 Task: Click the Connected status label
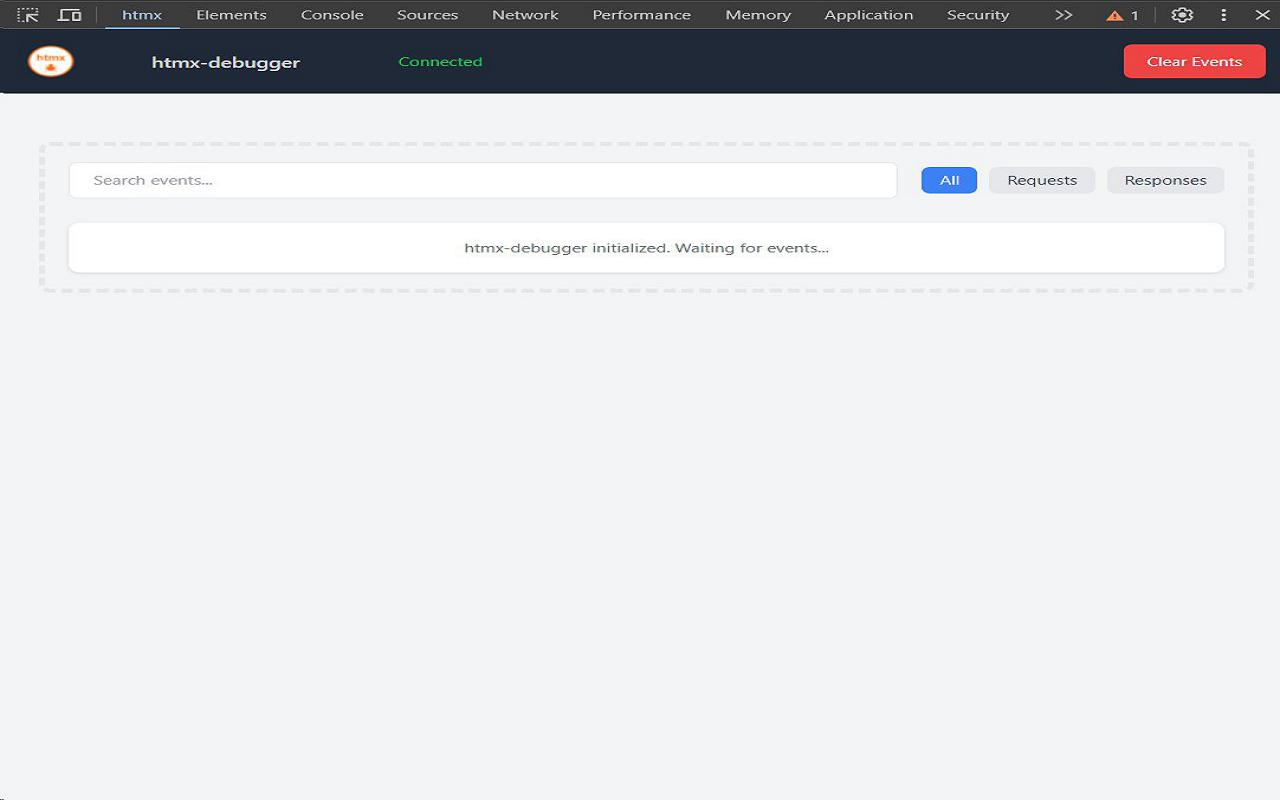(x=440, y=62)
